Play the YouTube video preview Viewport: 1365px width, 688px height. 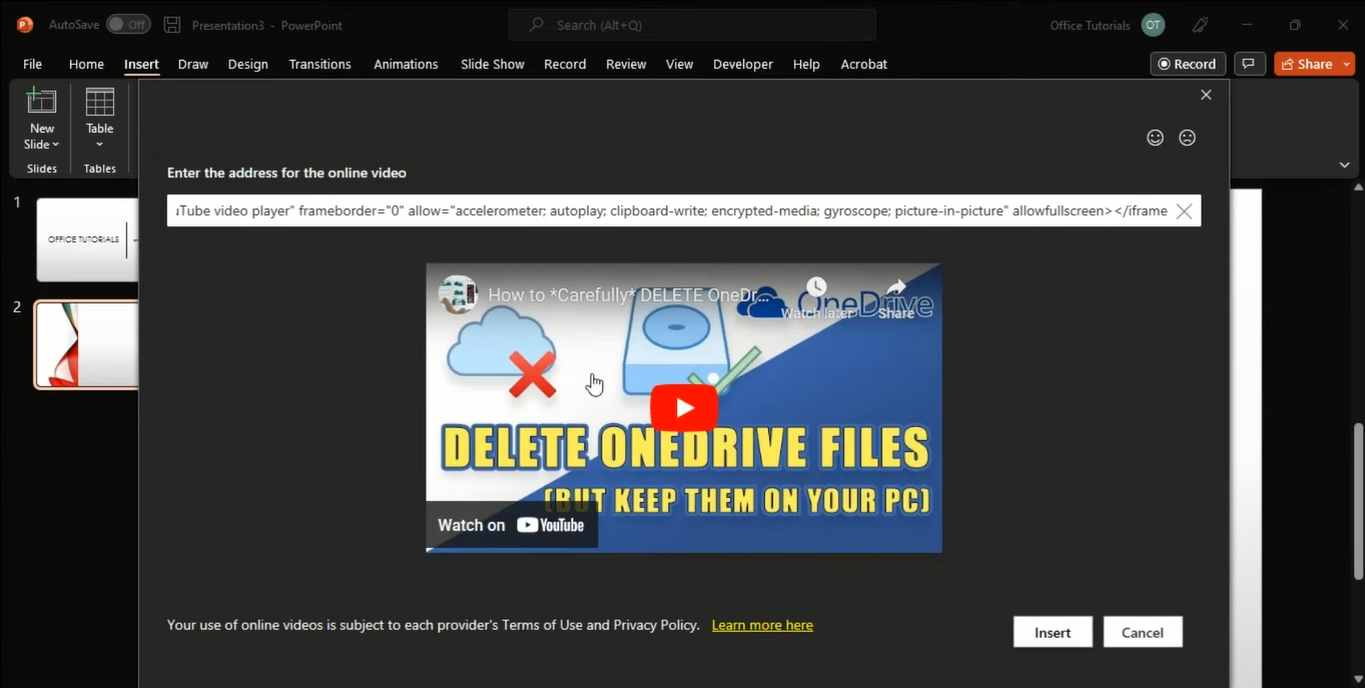[683, 407]
